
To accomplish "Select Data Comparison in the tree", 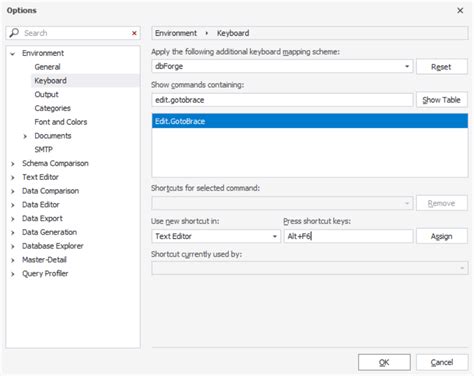I will (x=50, y=191).
